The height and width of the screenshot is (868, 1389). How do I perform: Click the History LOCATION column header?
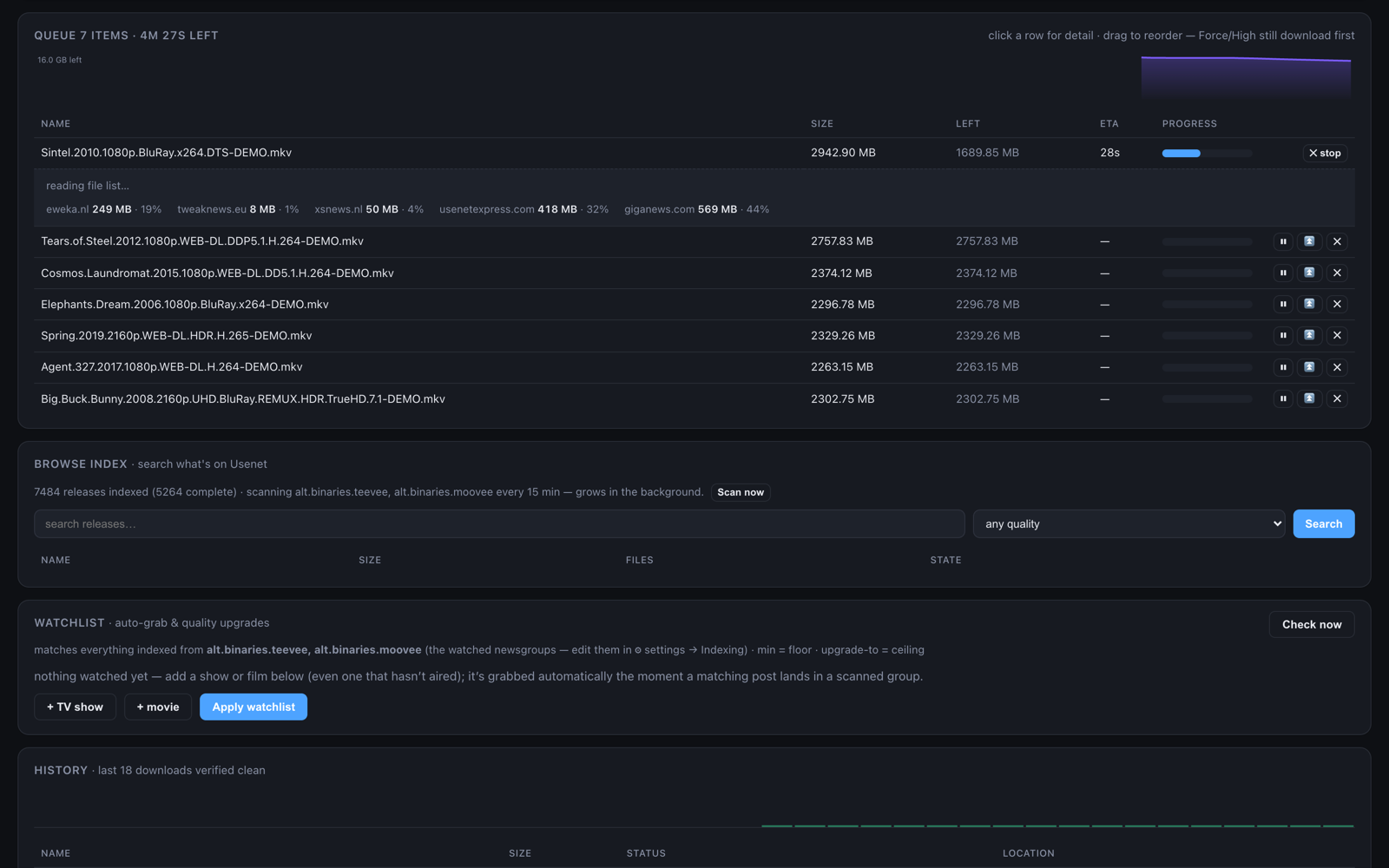(x=1029, y=854)
